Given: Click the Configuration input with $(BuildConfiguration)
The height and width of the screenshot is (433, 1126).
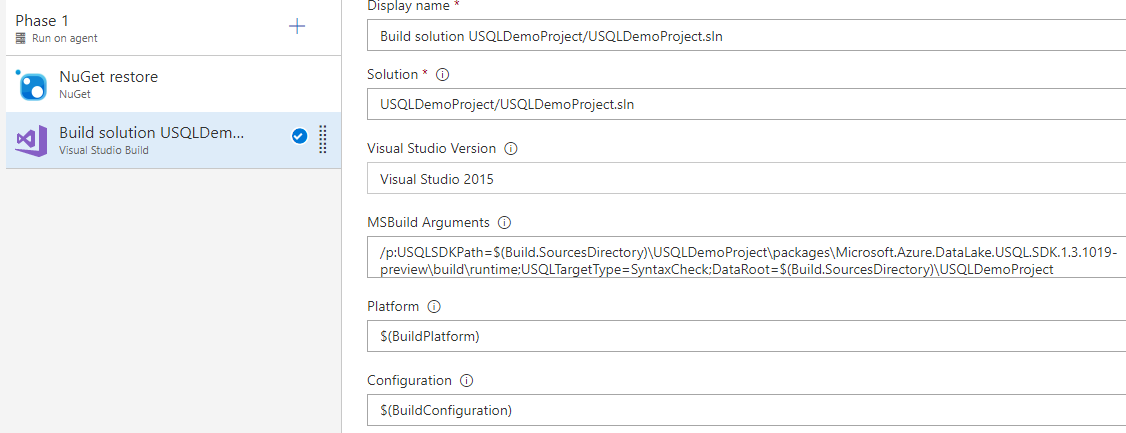Looking at the screenshot, I should 746,410.
